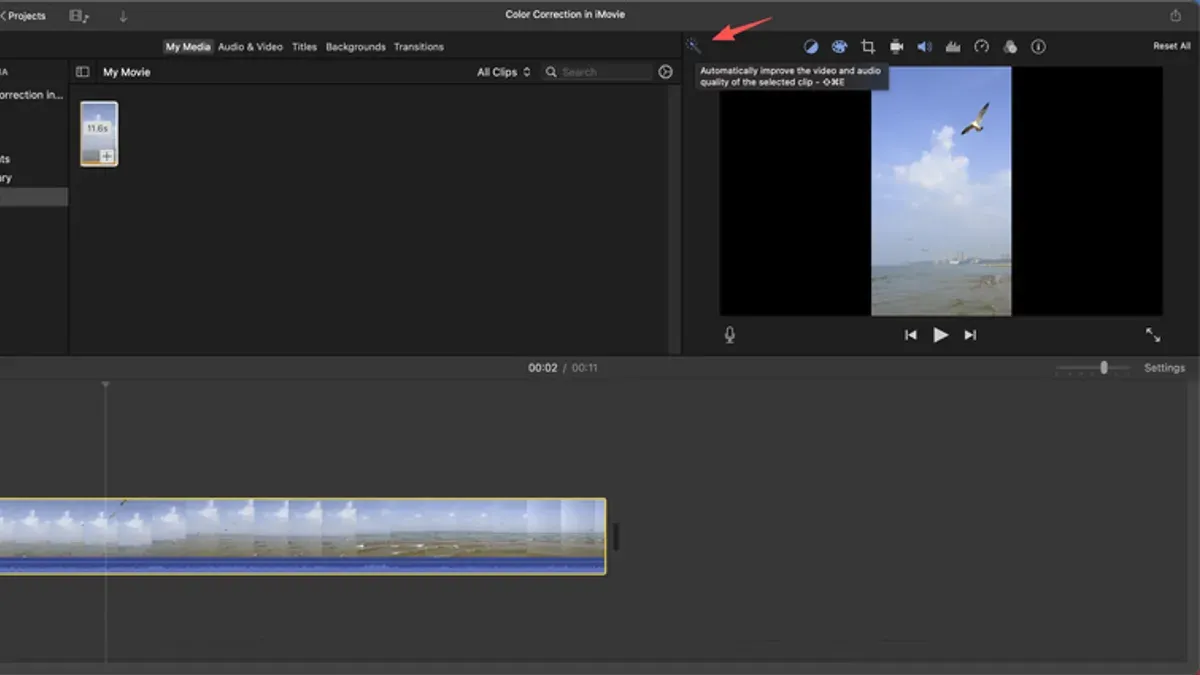Select the cropping tool

[868, 46]
